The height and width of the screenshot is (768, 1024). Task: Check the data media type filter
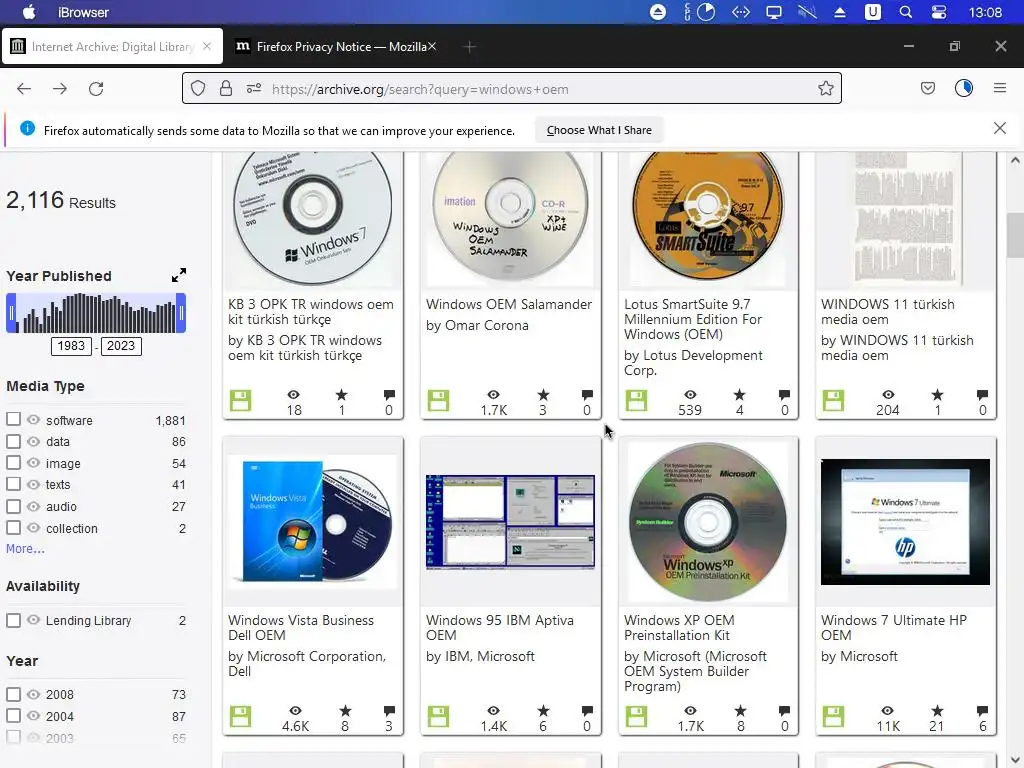13,441
